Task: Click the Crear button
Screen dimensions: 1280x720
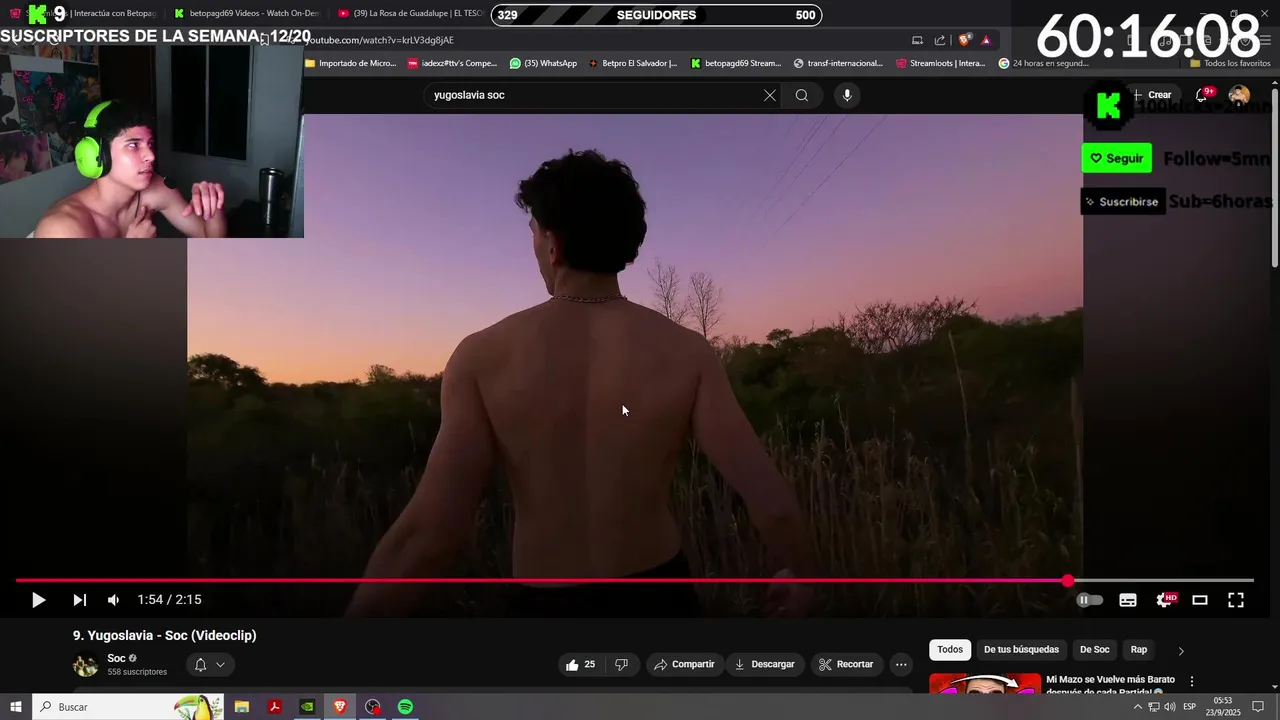Action: 1152,95
